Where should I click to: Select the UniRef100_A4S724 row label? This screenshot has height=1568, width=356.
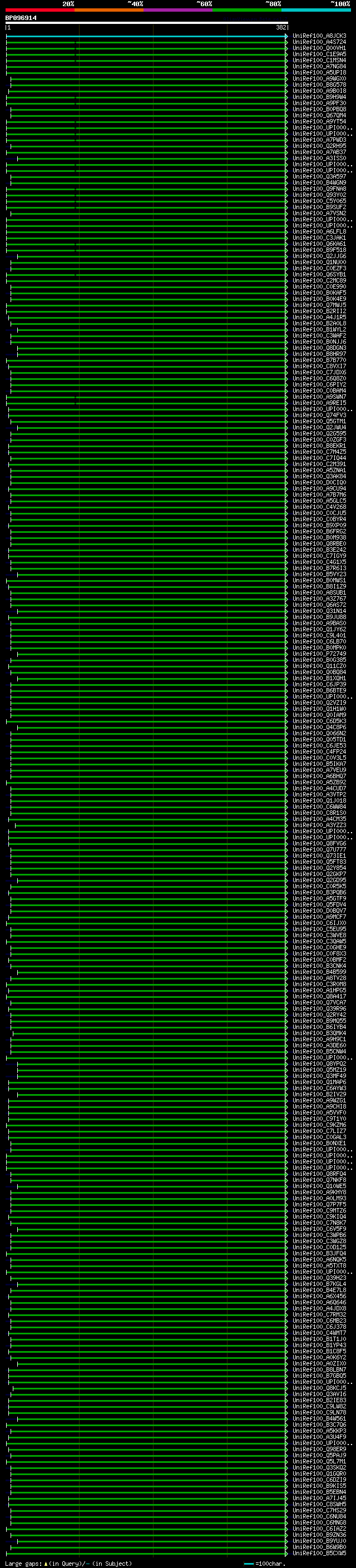click(319, 42)
